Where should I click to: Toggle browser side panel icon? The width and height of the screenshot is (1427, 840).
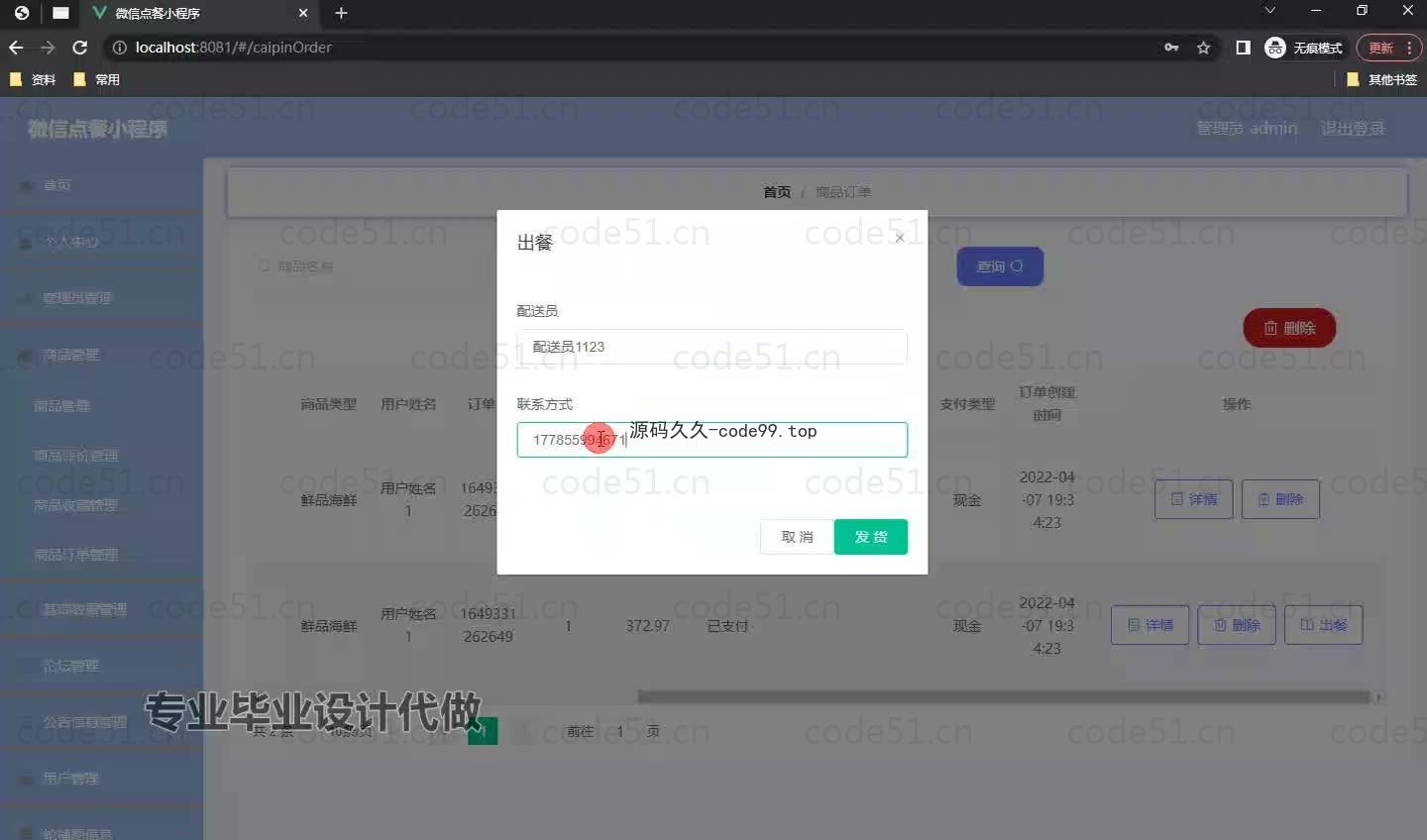point(1243,48)
